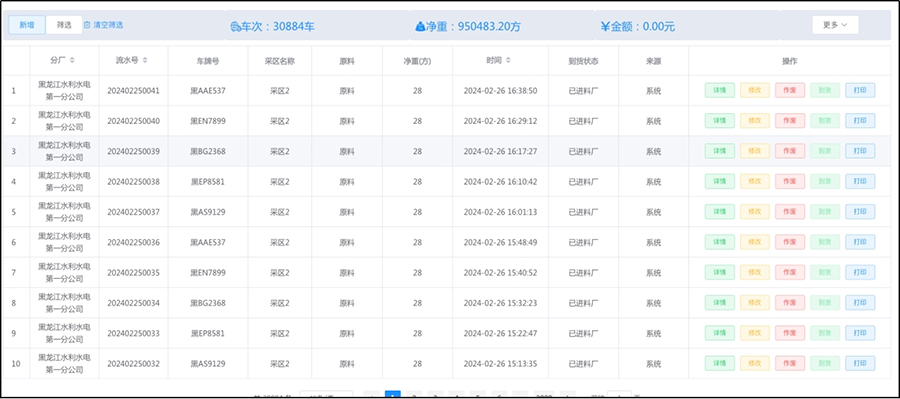Image resolution: width=900 pixels, height=399 pixels.
Task: Select time 2024-02-26 16:17:27 cell
Action: click(501, 152)
